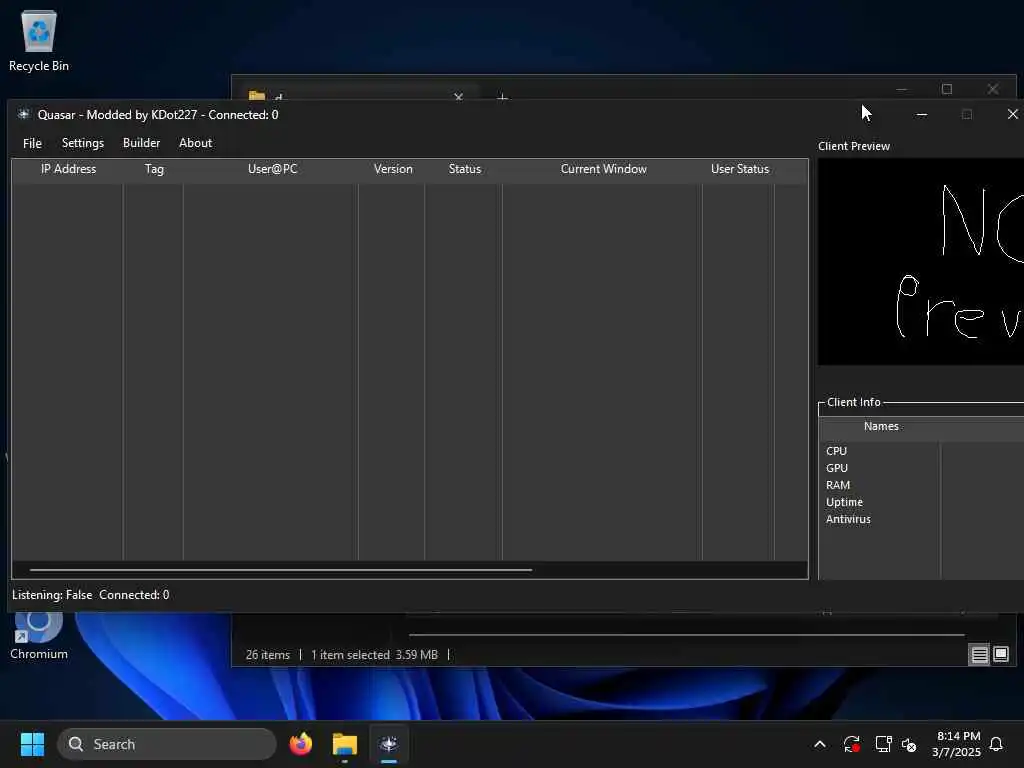Select the Uptime row in Client Info
The image size is (1024, 768).
844,502
